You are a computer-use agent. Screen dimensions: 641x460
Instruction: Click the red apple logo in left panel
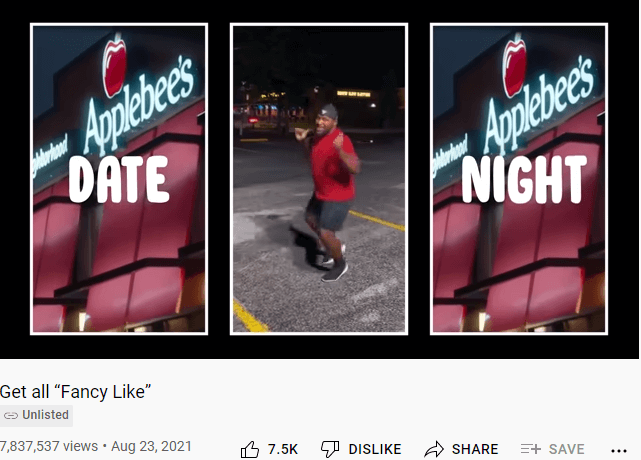click(x=114, y=66)
